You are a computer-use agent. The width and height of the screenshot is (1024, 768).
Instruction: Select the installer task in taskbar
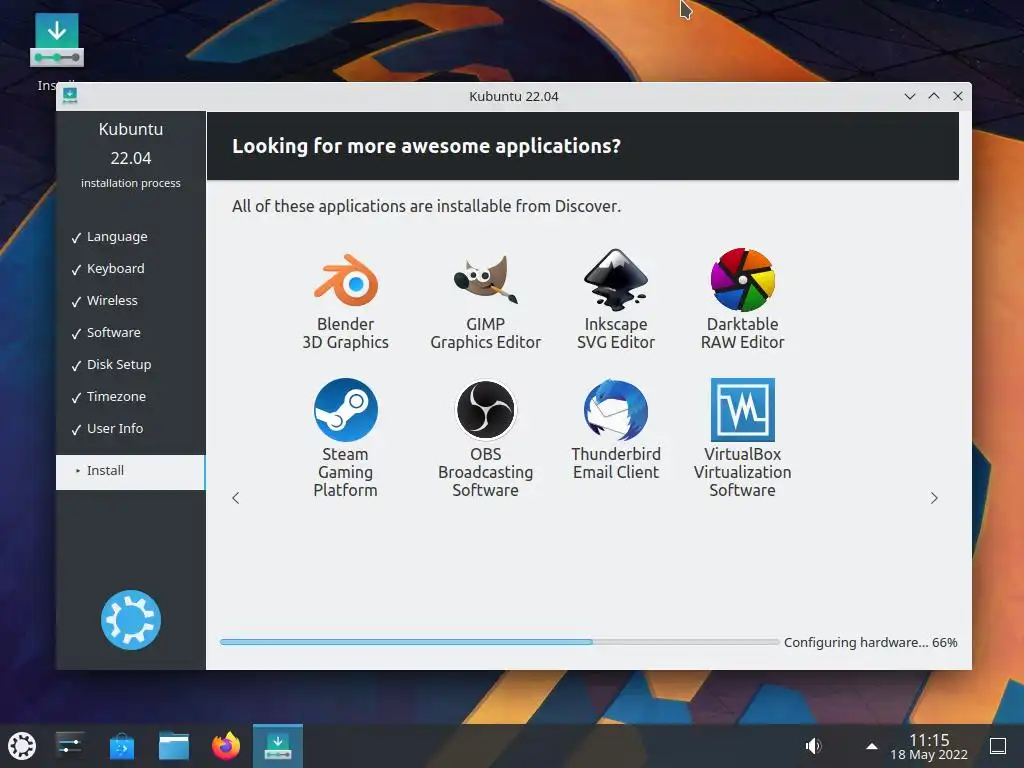278,746
